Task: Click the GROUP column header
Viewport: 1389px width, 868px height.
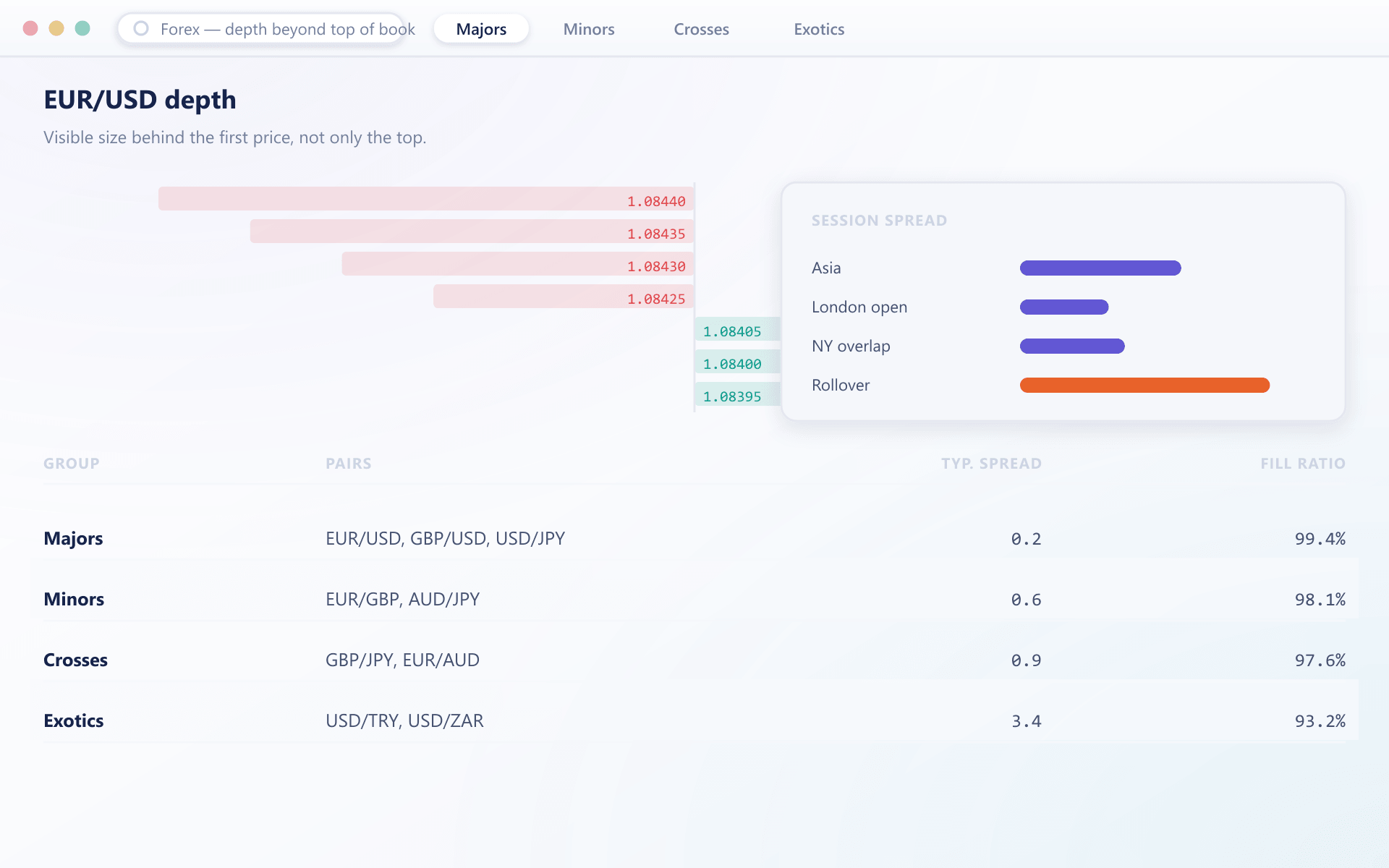Action: [72, 464]
